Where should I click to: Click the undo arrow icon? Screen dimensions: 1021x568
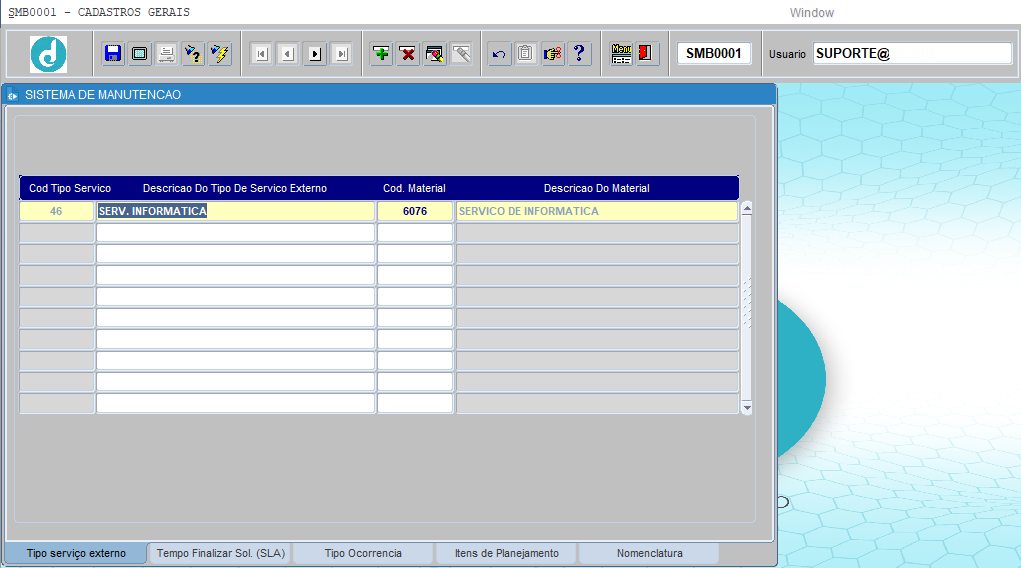(499, 54)
